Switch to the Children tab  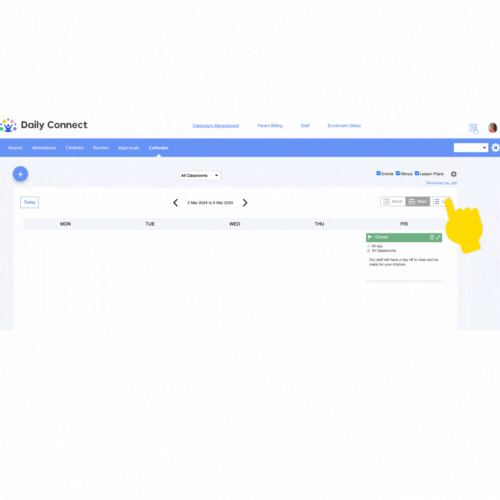point(75,148)
